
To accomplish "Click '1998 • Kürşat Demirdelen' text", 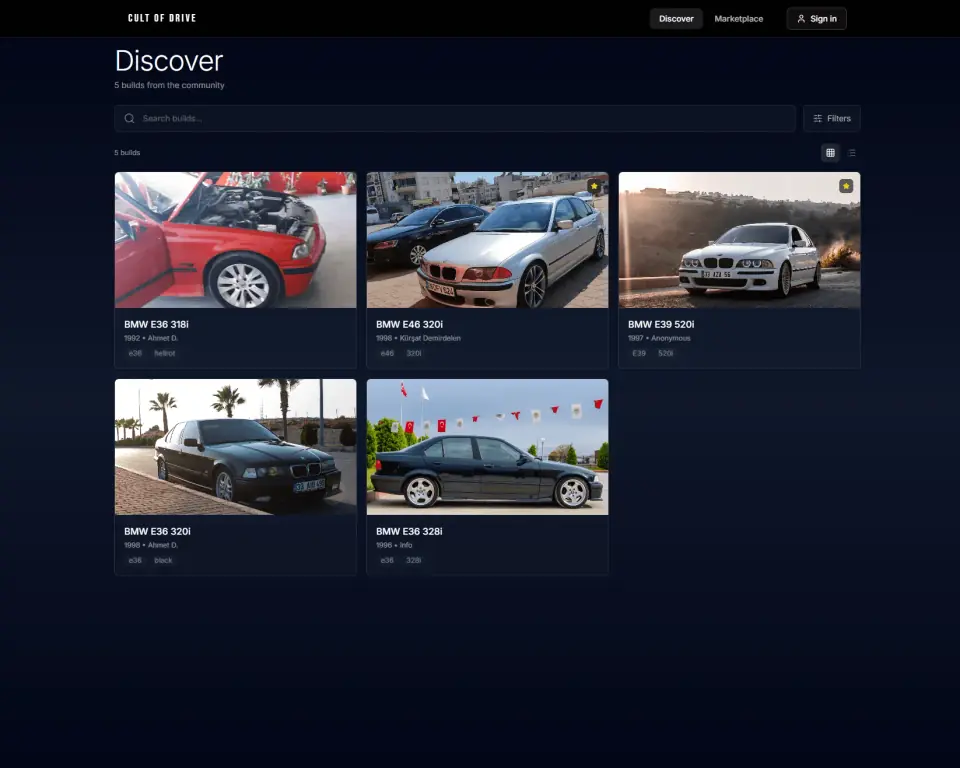I will [x=418, y=338].
